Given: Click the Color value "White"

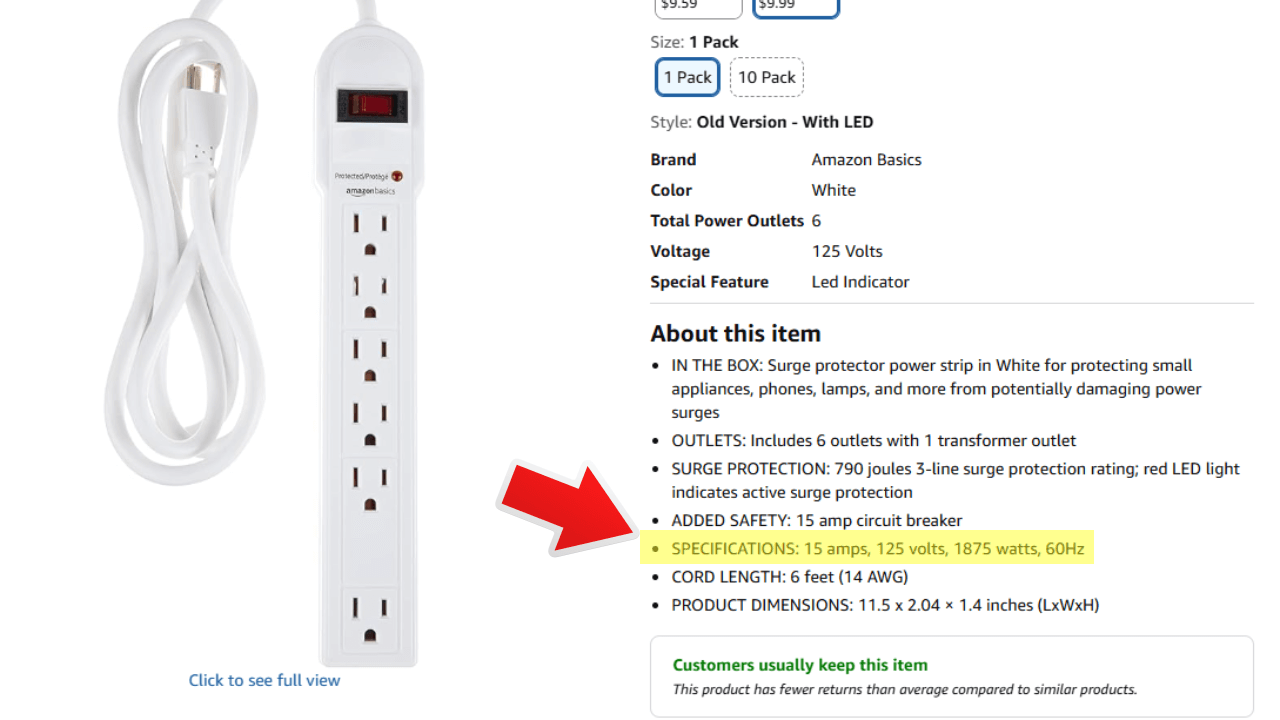Looking at the screenshot, I should click(833, 190).
